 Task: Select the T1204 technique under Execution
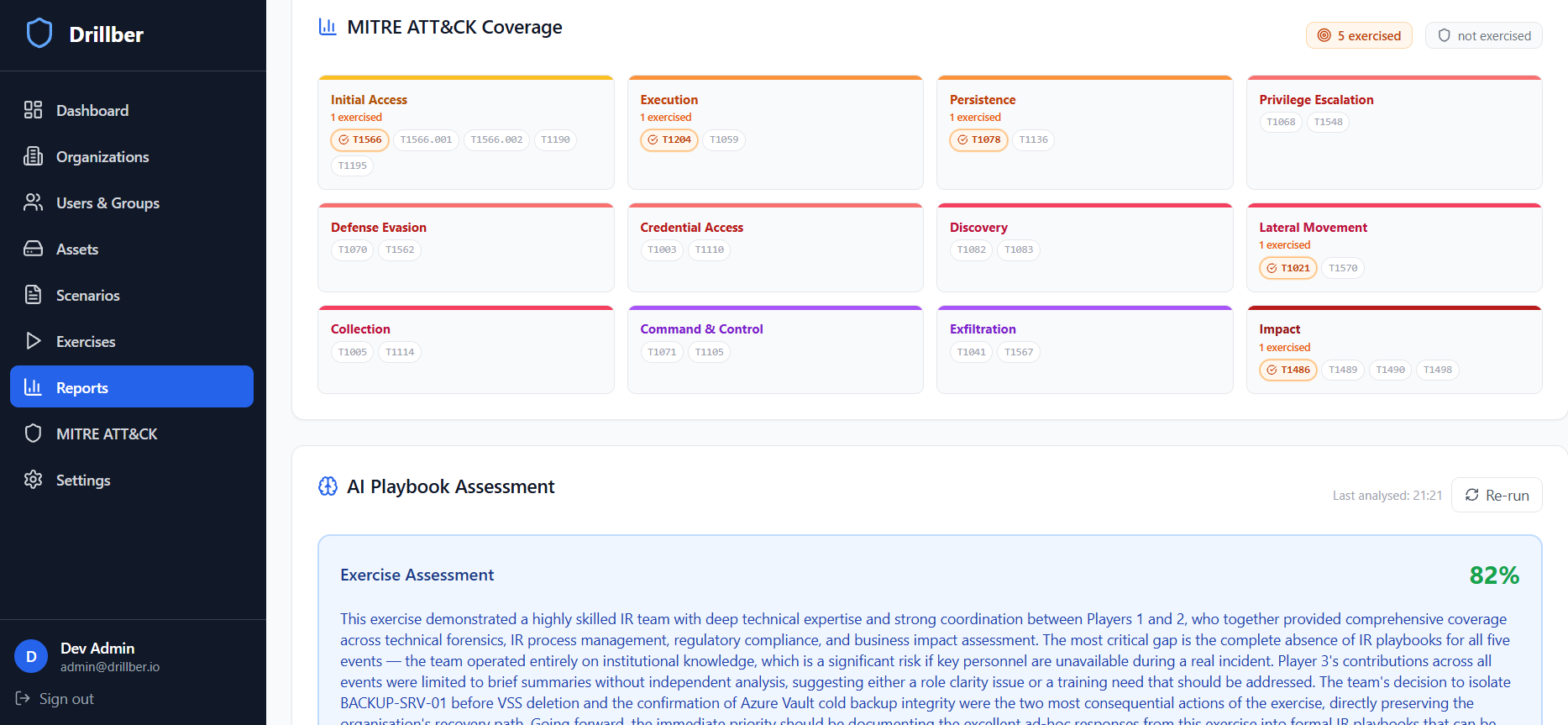coord(669,140)
